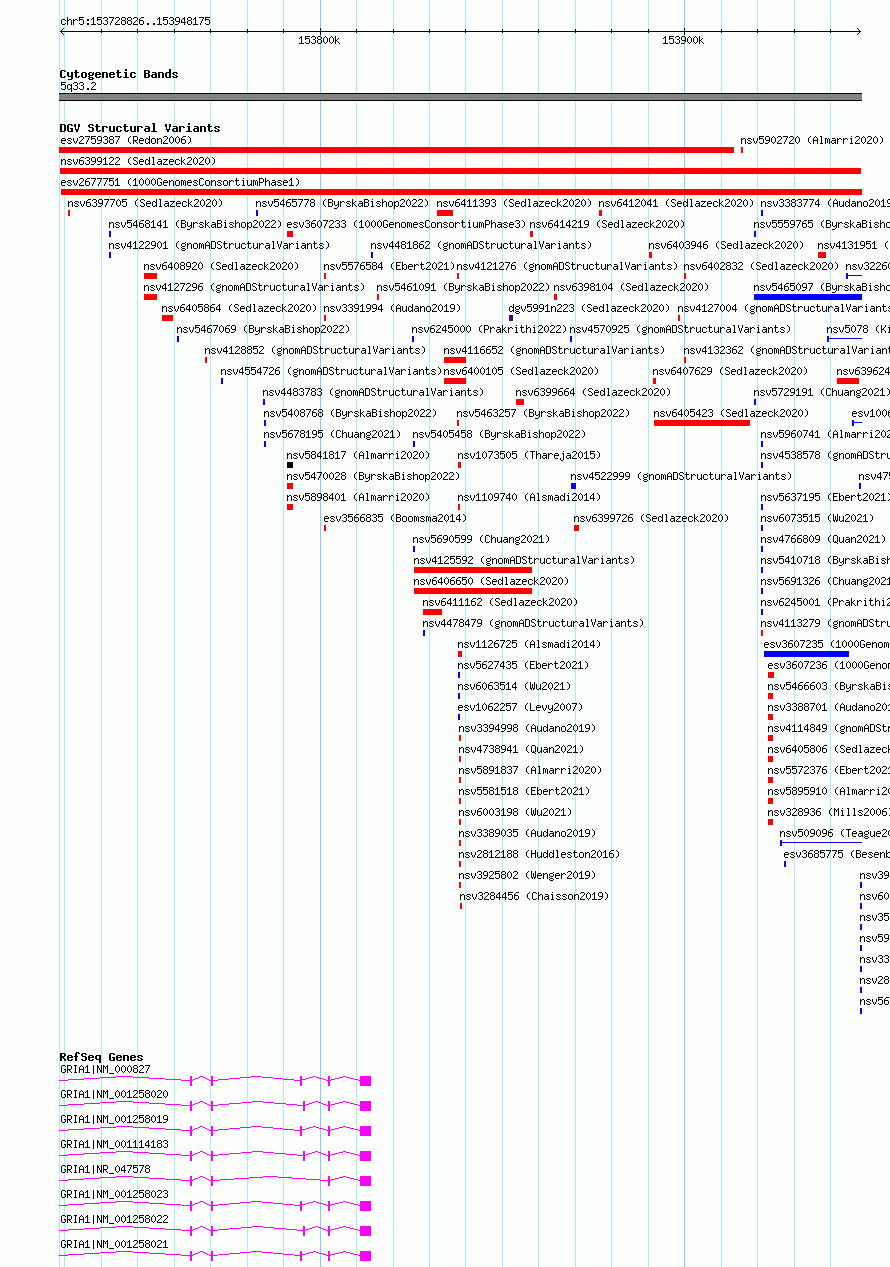
Task: Click the nsv6405423 (Sedlazeck2020) red bar
Action: click(x=702, y=423)
